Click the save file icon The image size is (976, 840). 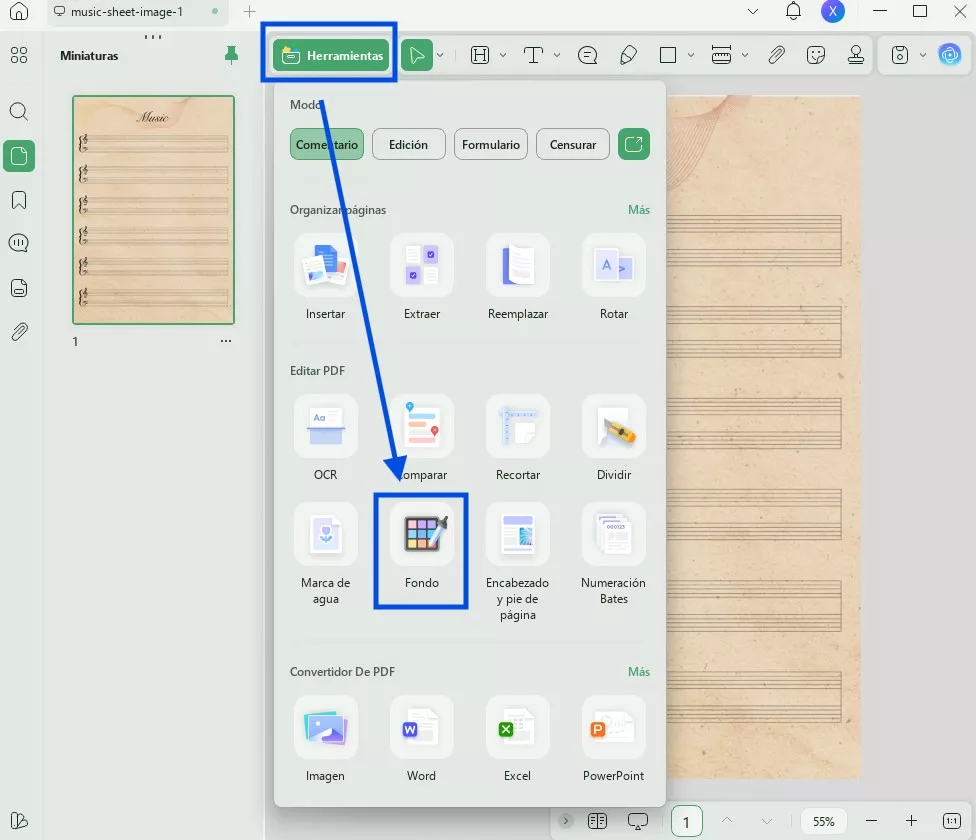point(900,55)
